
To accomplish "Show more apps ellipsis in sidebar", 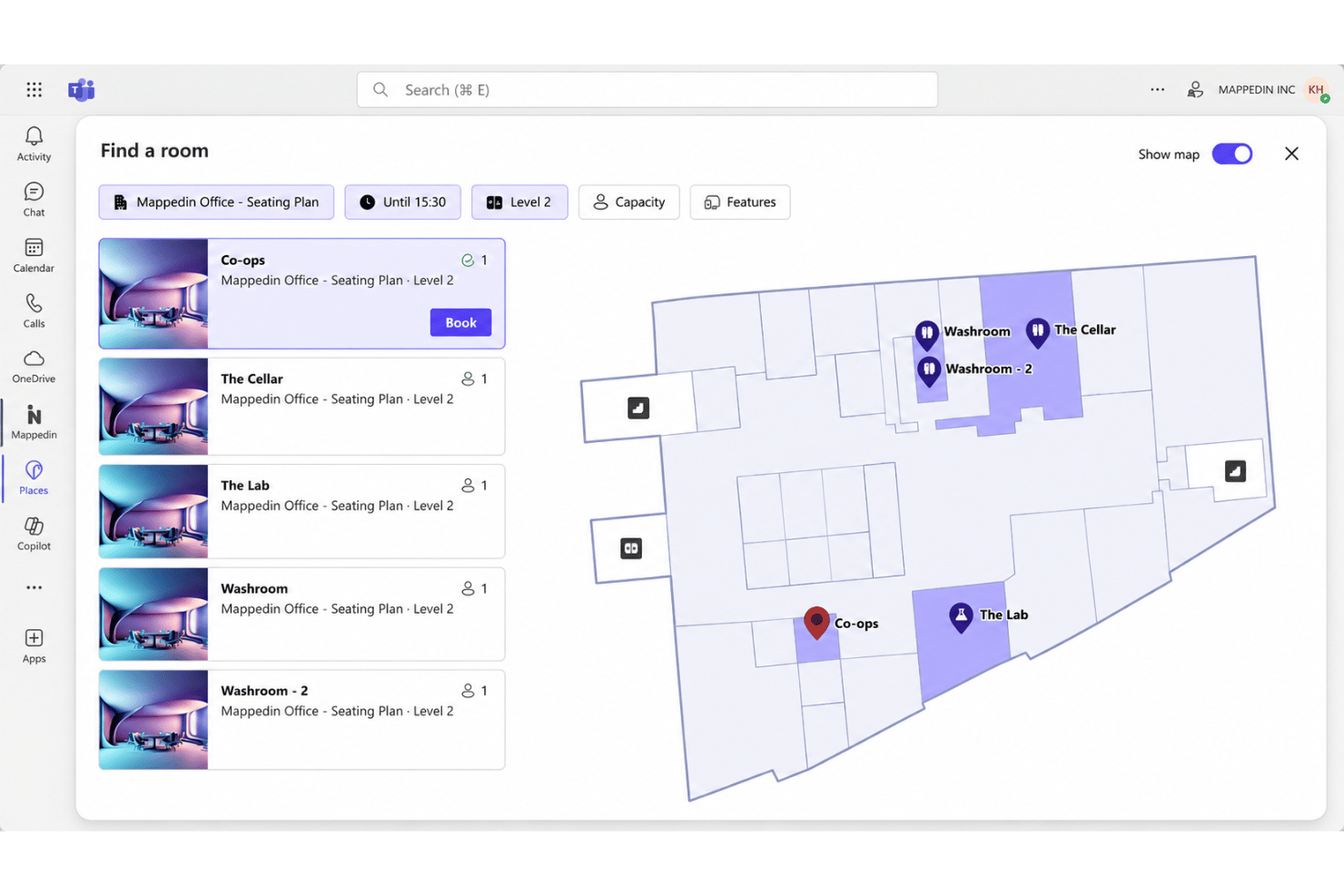I will pos(34,587).
